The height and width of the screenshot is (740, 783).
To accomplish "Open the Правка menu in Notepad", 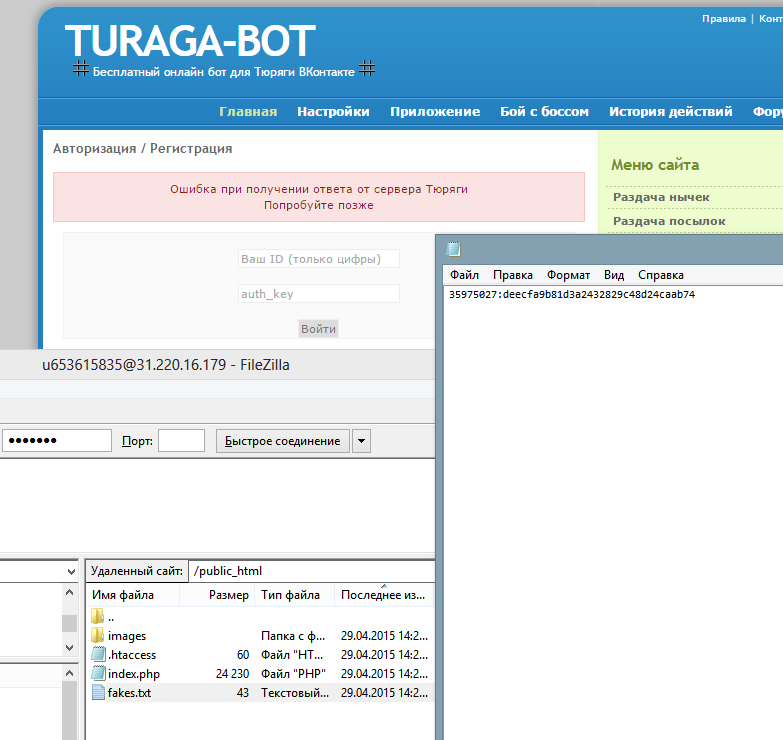I will point(513,275).
